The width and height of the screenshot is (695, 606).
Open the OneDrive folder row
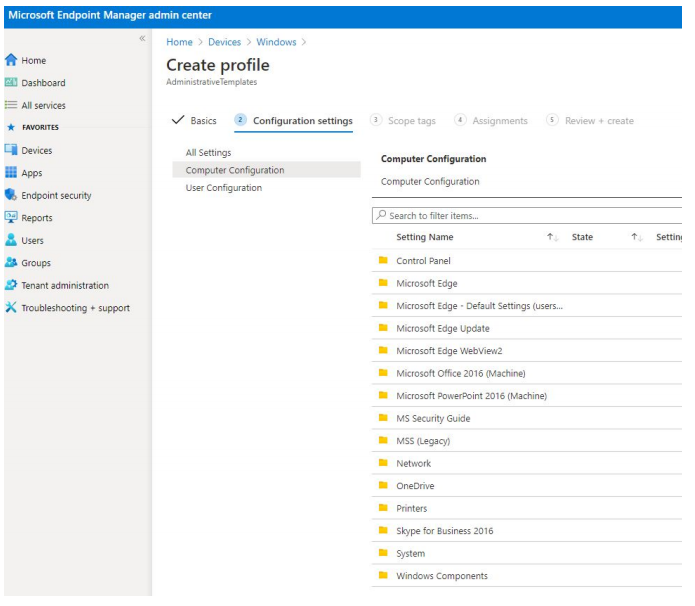527,485
